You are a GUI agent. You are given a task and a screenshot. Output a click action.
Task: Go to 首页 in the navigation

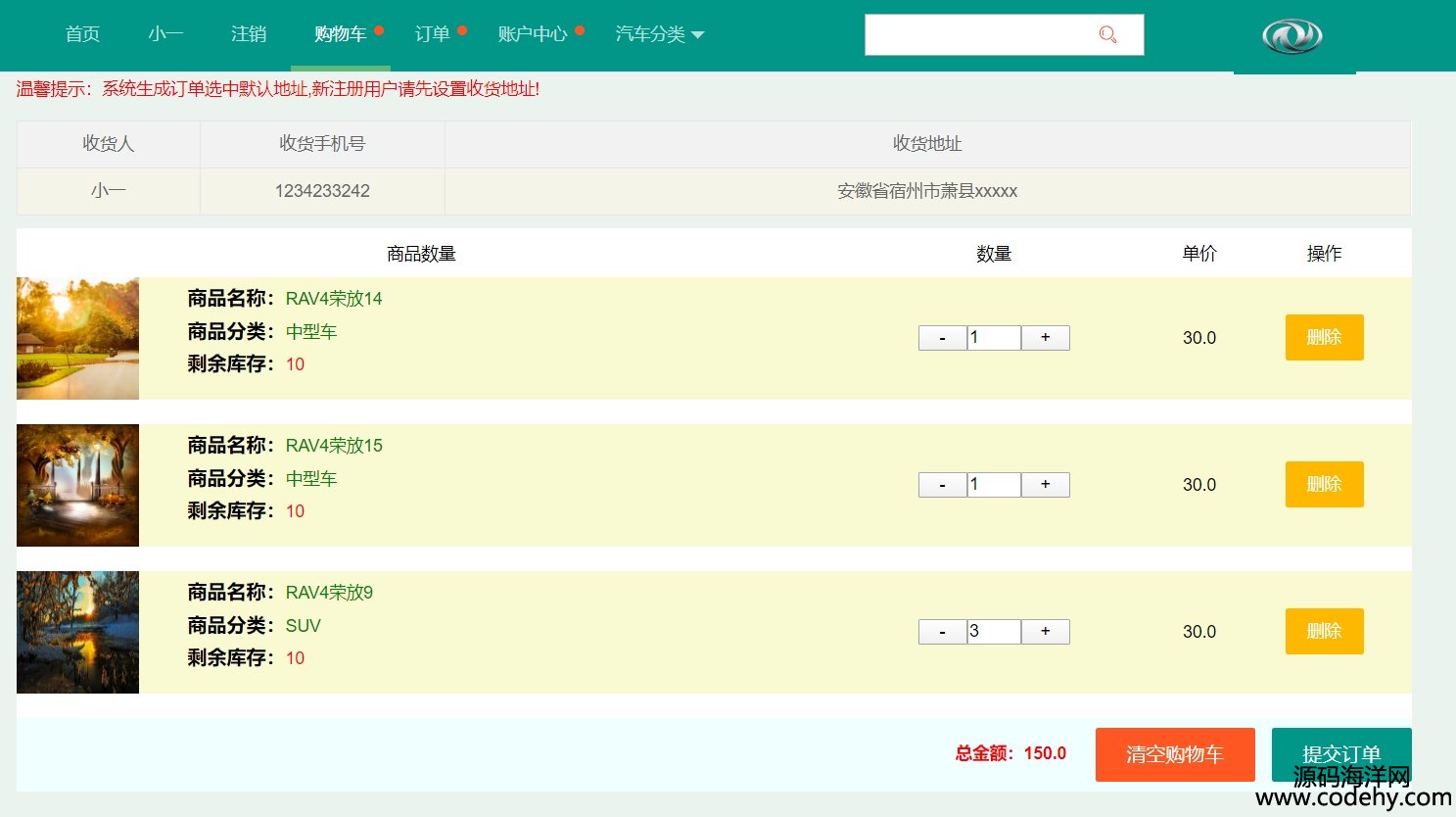point(82,34)
